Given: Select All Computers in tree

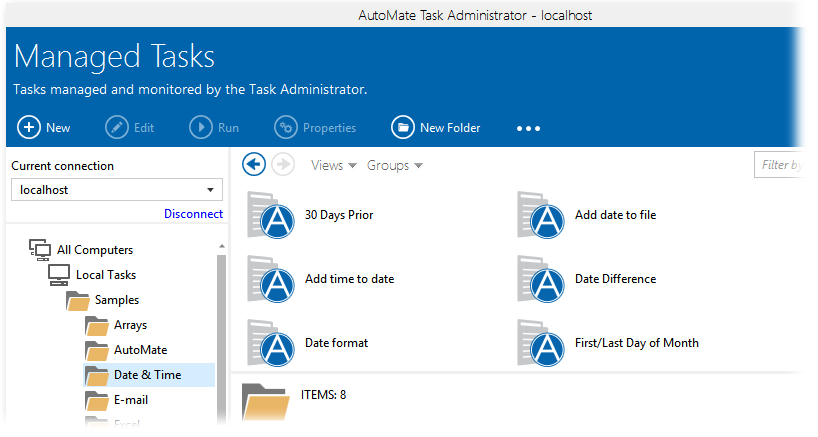Looking at the screenshot, I should coord(95,250).
